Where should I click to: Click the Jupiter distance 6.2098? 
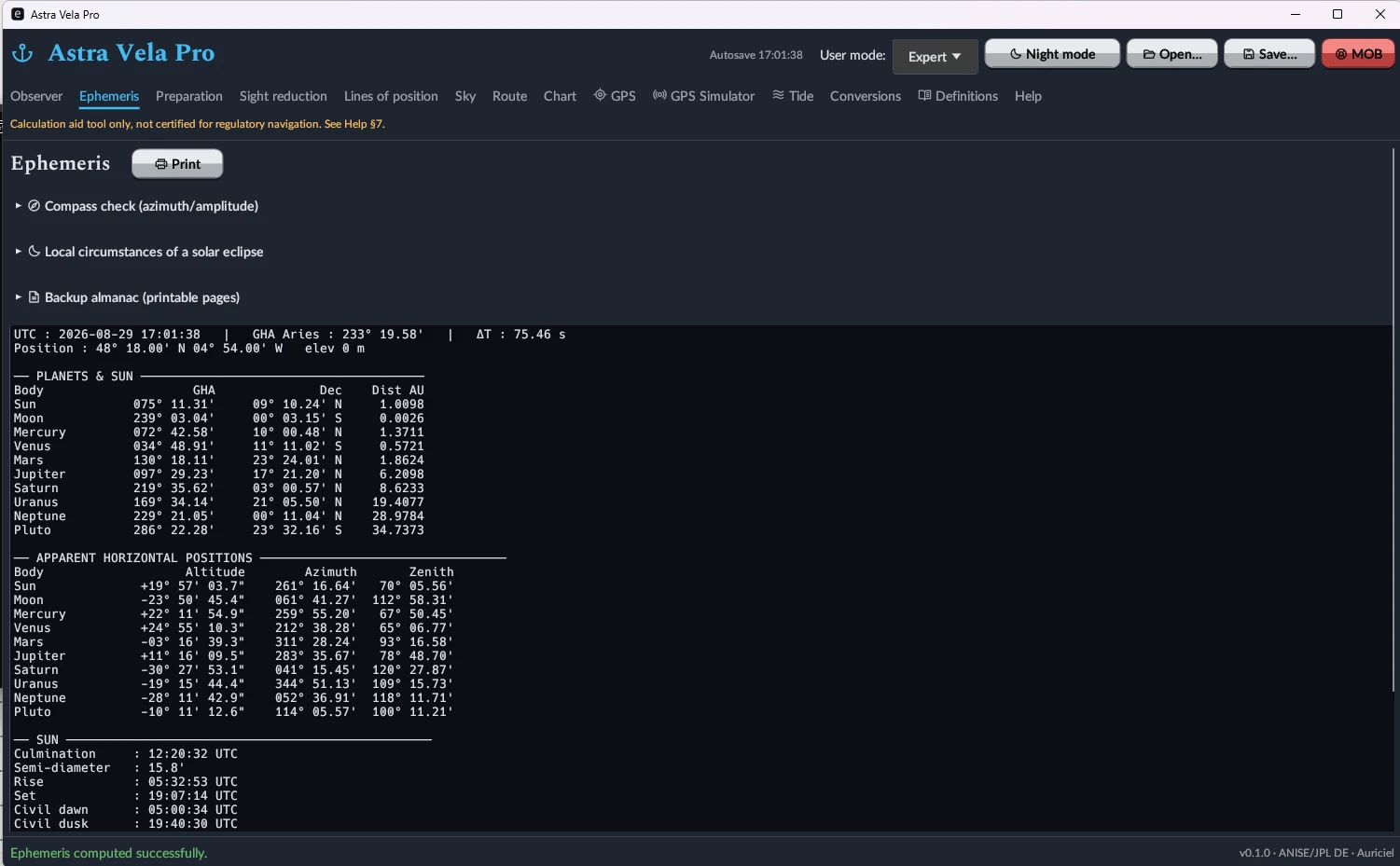pos(402,474)
